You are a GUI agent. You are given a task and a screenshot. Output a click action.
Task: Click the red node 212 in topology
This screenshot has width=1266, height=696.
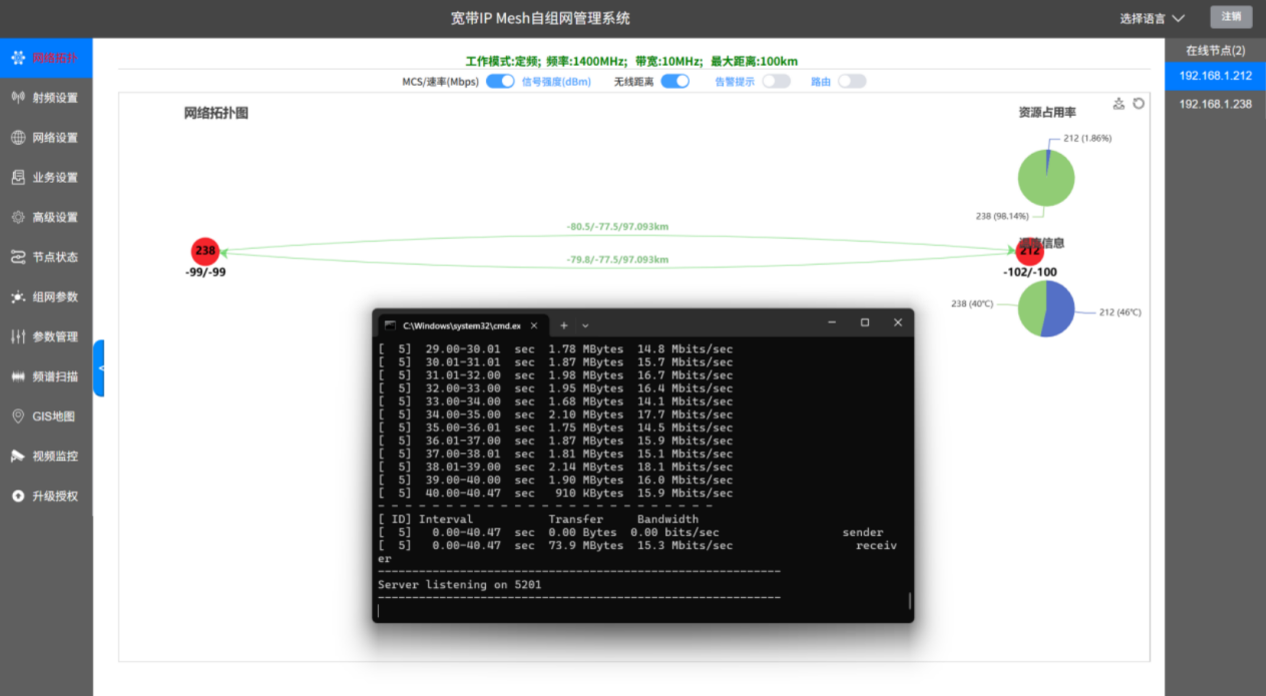1029,251
